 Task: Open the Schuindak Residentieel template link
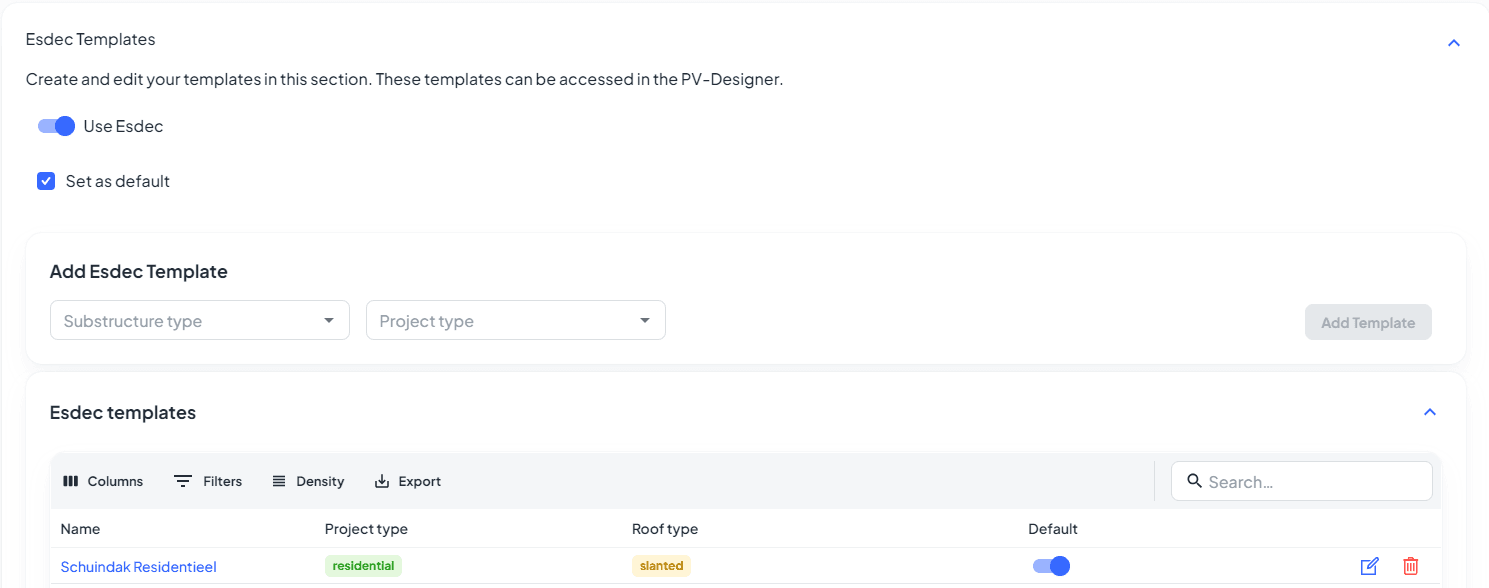coord(138,567)
